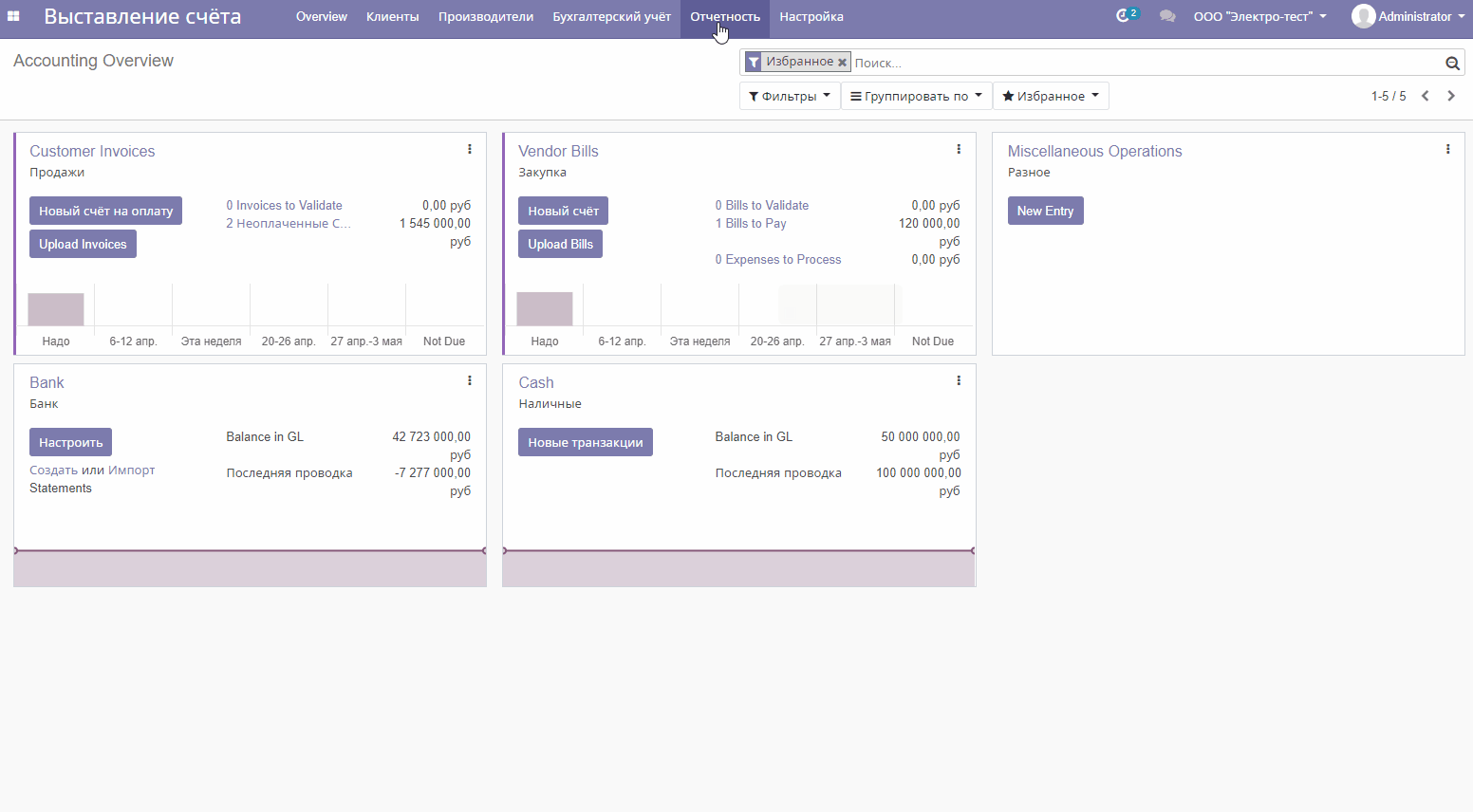Image resolution: width=1473 pixels, height=812 pixels.
Task: Click in the Поиск search field
Action: click(x=1139, y=63)
